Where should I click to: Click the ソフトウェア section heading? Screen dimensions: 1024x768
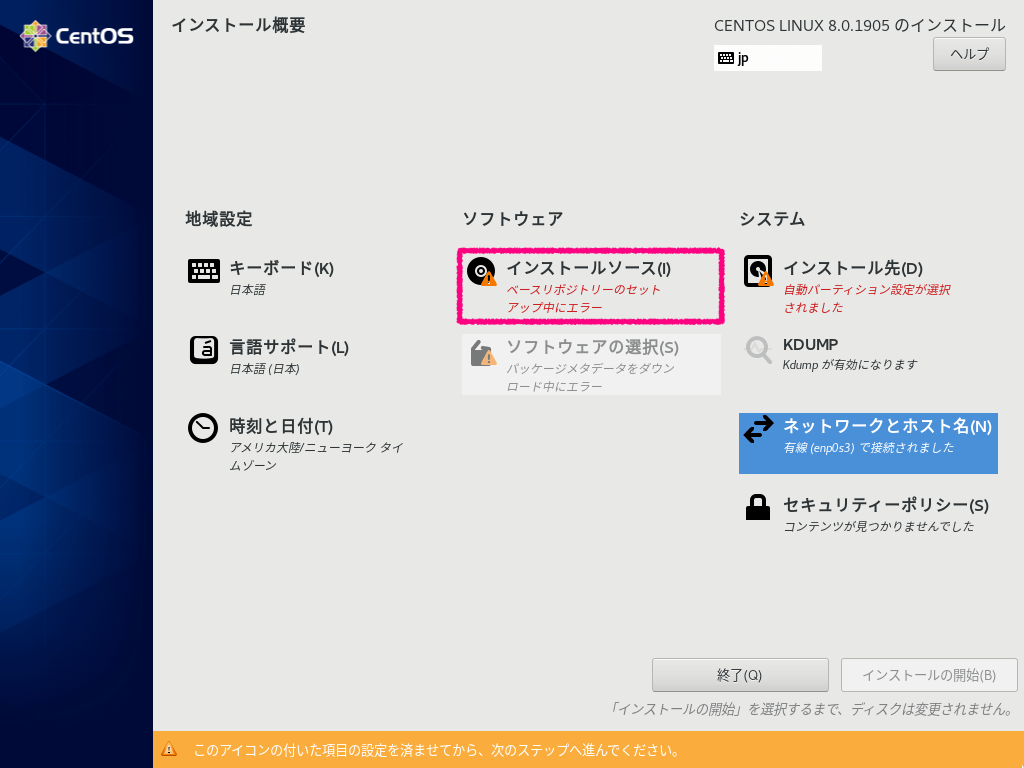click(x=513, y=219)
